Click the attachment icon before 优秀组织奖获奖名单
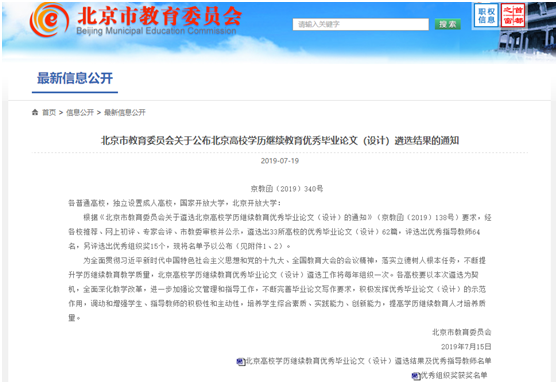Image resolution: width=558 pixels, height=384 pixels. (x=416, y=376)
